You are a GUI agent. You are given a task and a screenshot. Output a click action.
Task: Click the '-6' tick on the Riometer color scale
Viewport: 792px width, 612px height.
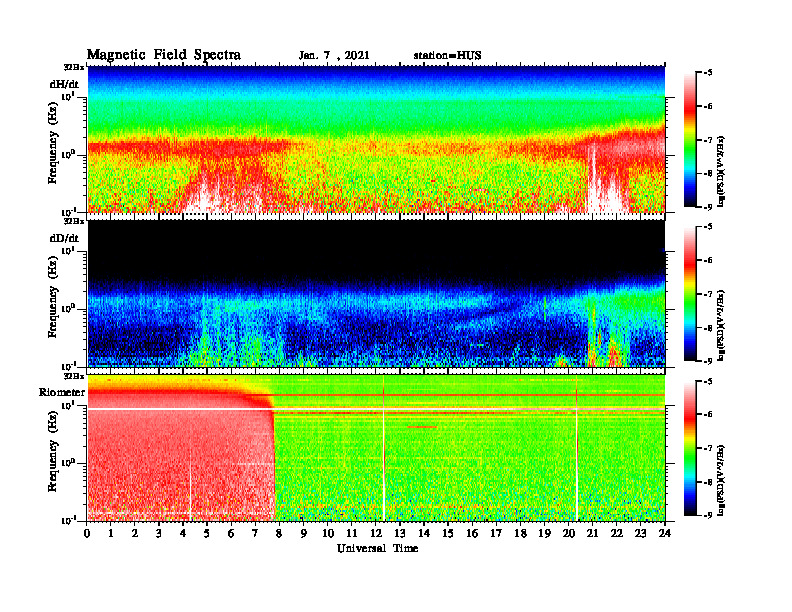pyautogui.click(x=707, y=415)
